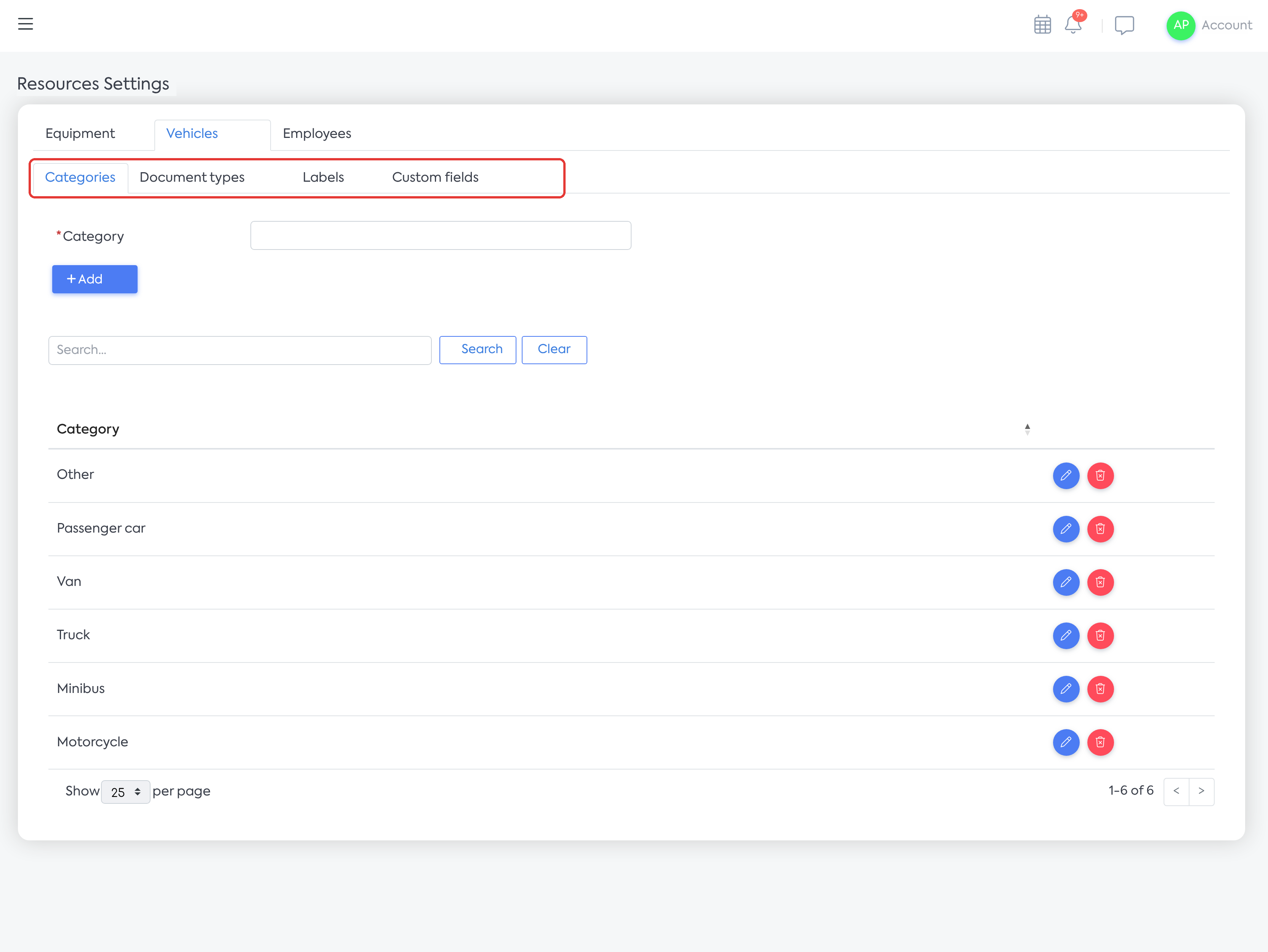
Task: Open the Document types sub-tab
Action: (192, 178)
